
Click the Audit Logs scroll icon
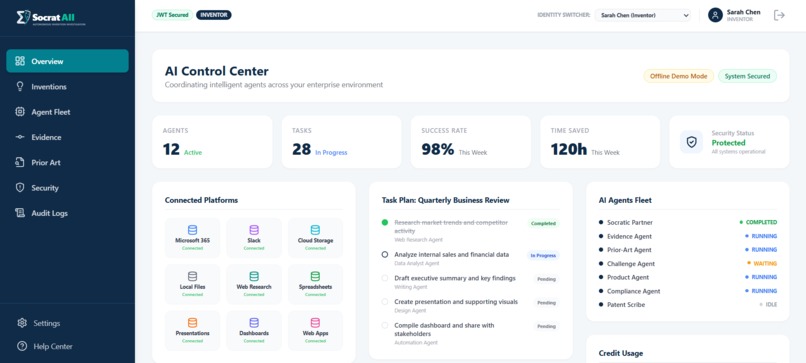[20, 213]
